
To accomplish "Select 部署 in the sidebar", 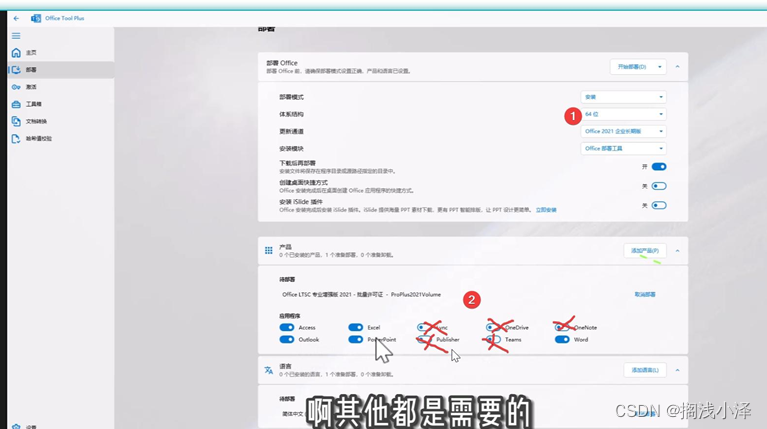I will coord(61,69).
